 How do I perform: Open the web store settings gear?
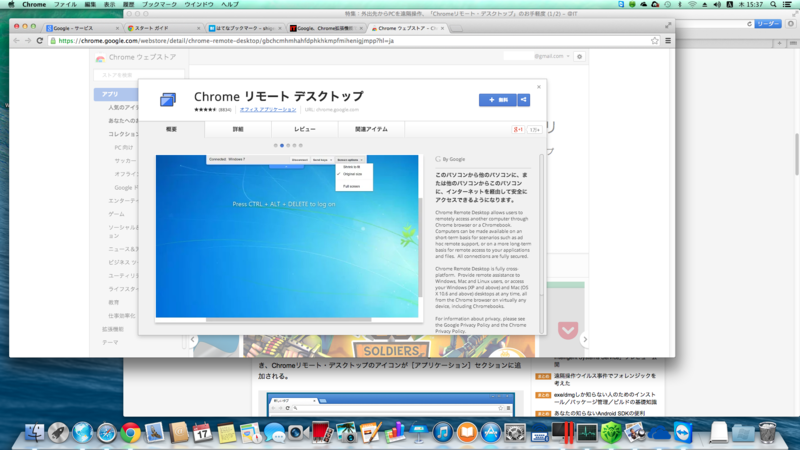[579, 57]
